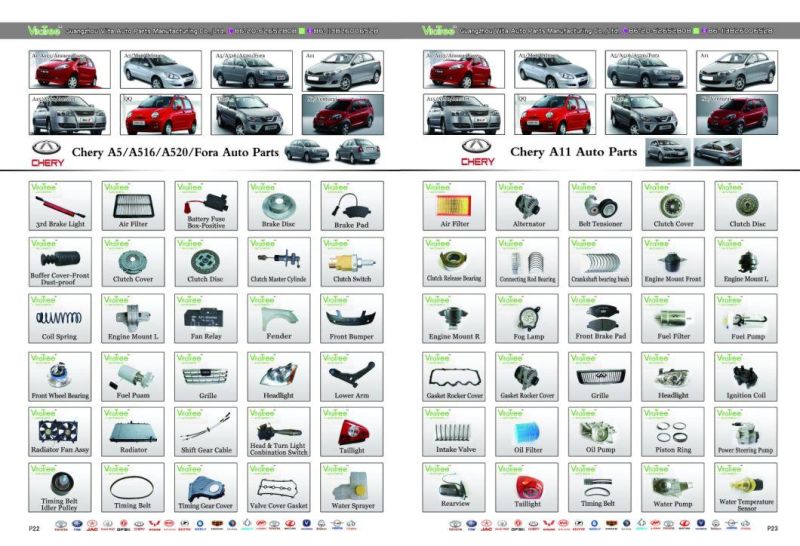Image resolution: width=800 pixels, height=546 pixels.
Task: Open the Buffer Cover-Front Dust-proof card
Action: [60, 262]
